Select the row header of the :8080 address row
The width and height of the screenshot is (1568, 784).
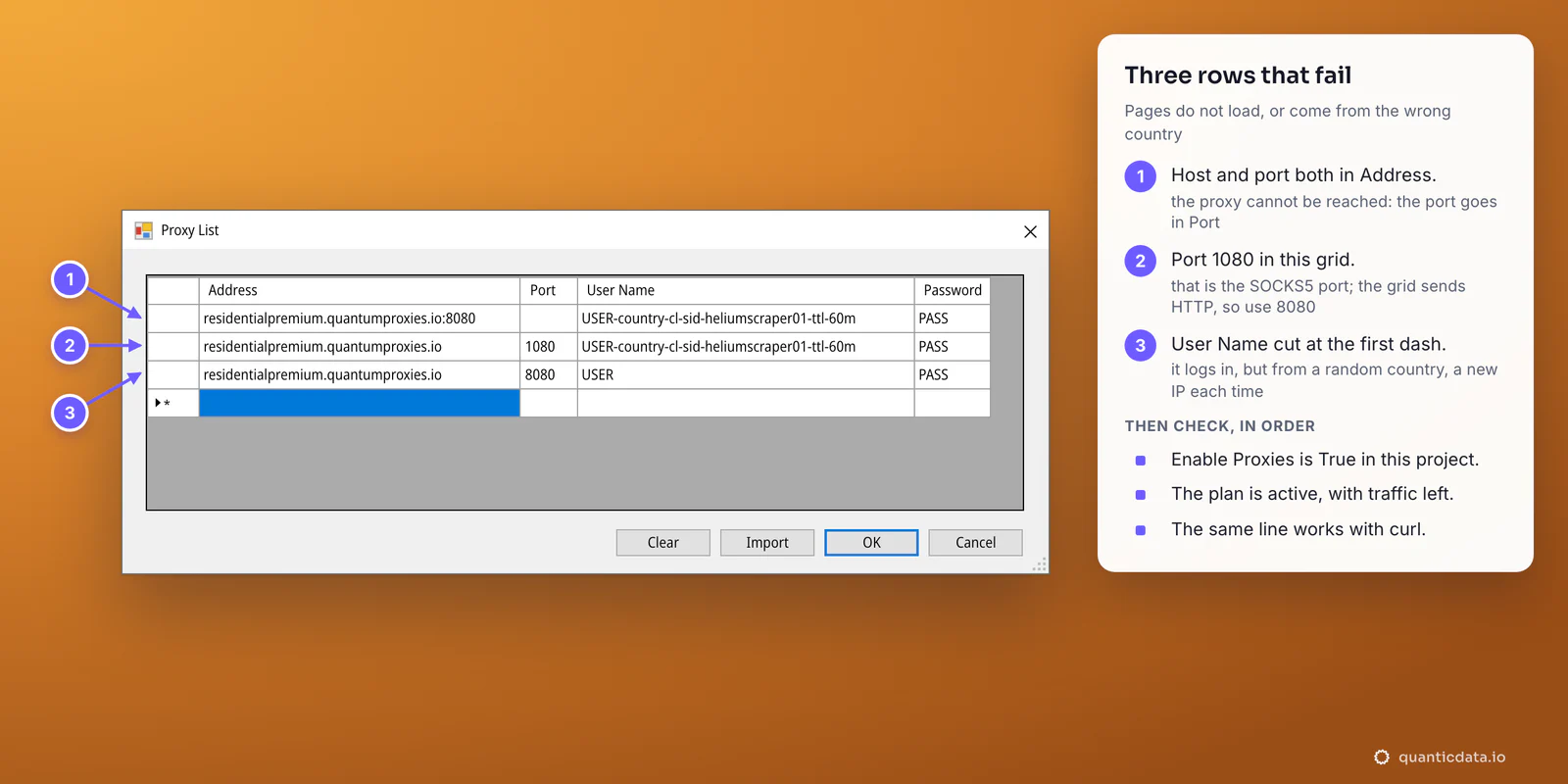(x=173, y=318)
